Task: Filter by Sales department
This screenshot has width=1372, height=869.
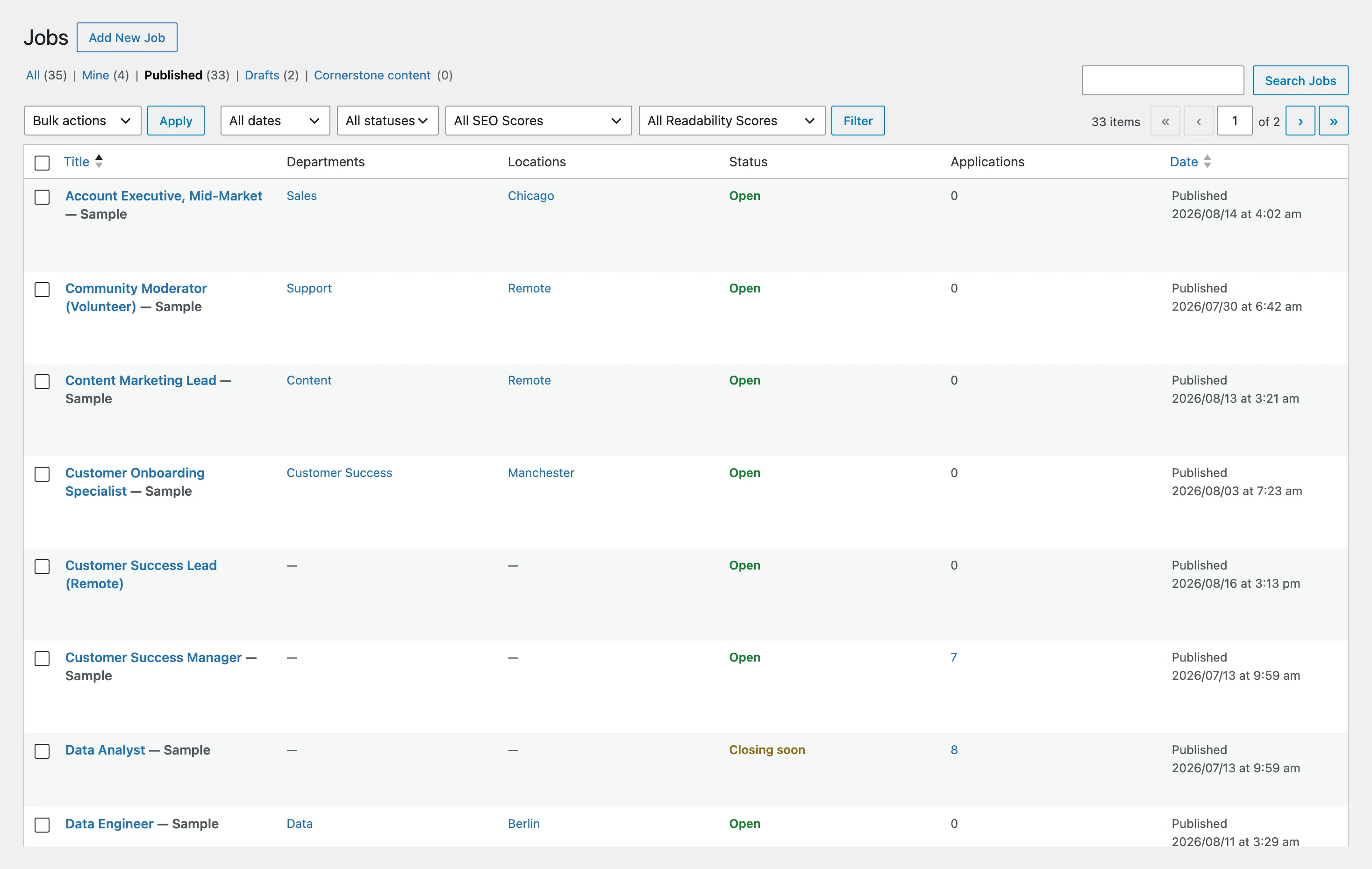Action: point(301,196)
